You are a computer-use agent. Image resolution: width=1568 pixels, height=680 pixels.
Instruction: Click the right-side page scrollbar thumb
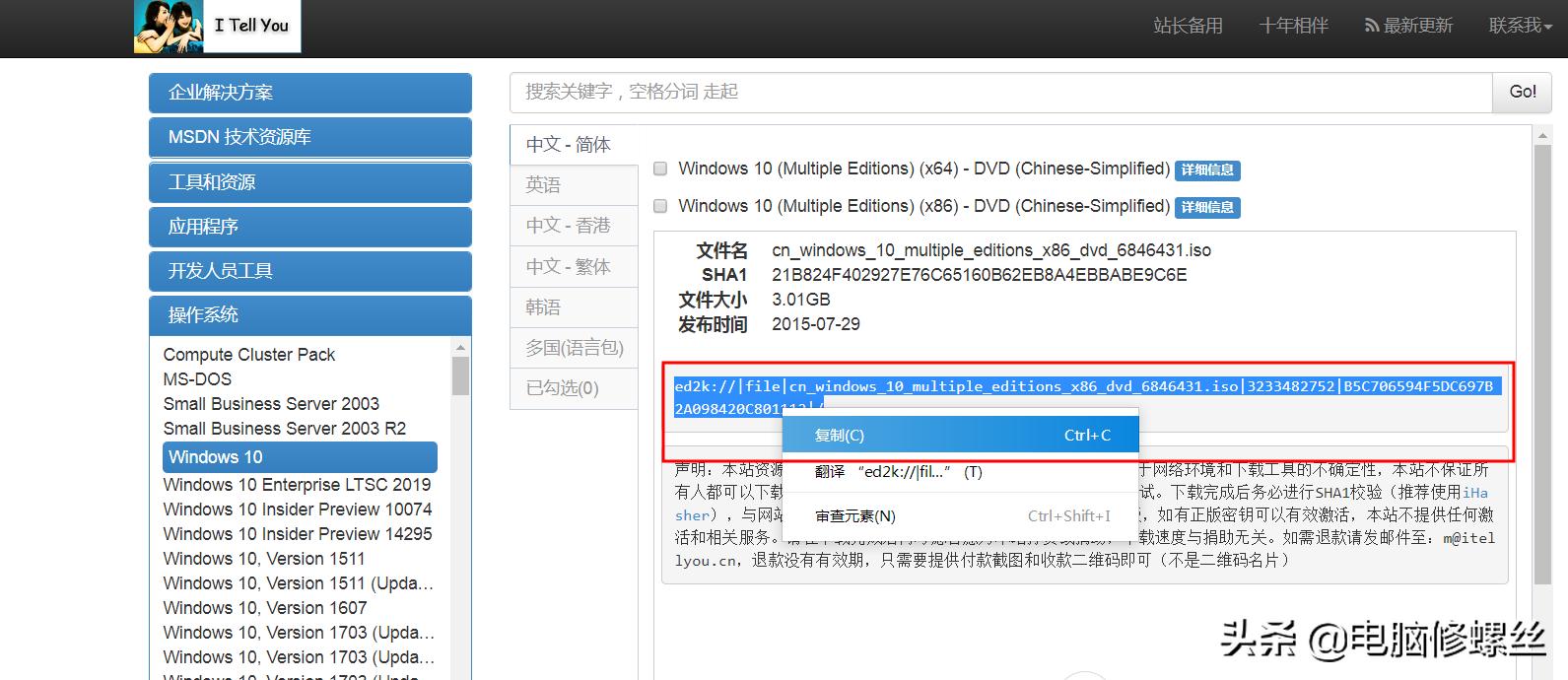[1543, 365]
